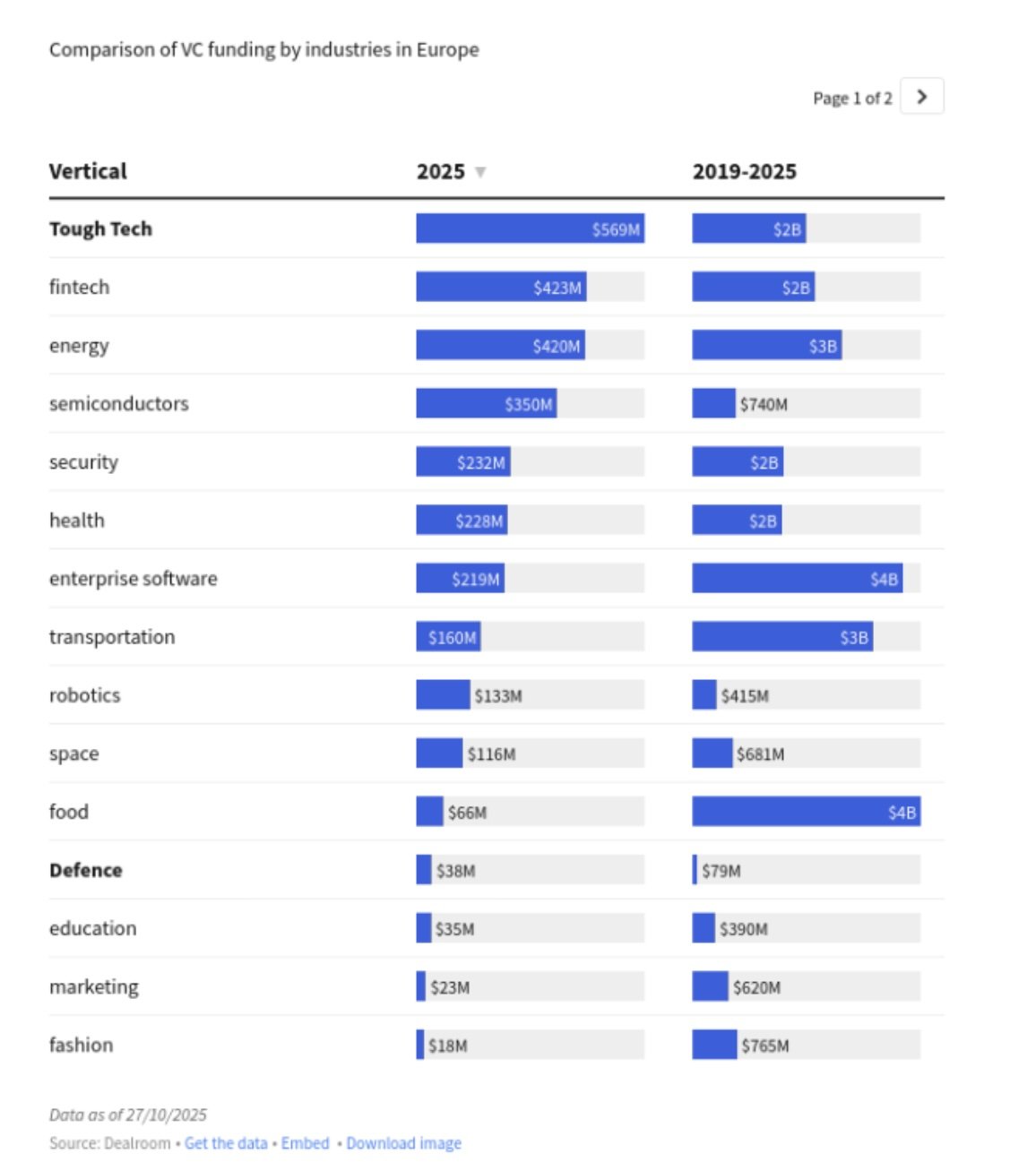This screenshot has width=1036, height=1162.
Task: Click the Download image link
Action: [x=403, y=1143]
